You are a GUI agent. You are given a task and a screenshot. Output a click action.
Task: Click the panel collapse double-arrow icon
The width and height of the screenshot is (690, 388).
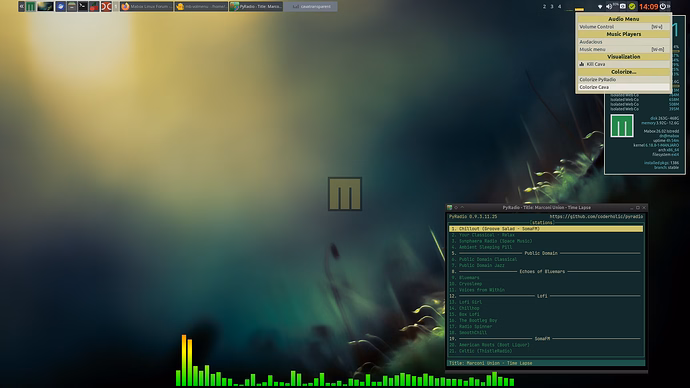(21, 7)
